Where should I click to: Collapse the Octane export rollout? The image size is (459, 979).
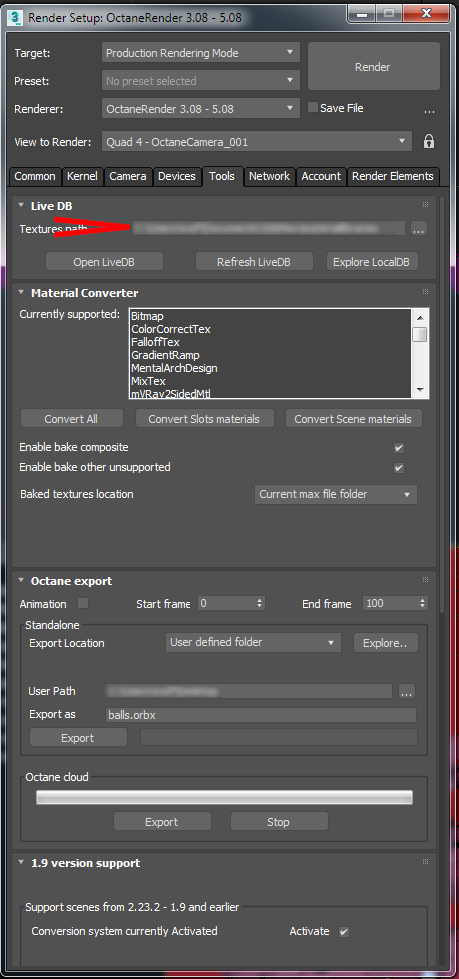(x=21, y=581)
